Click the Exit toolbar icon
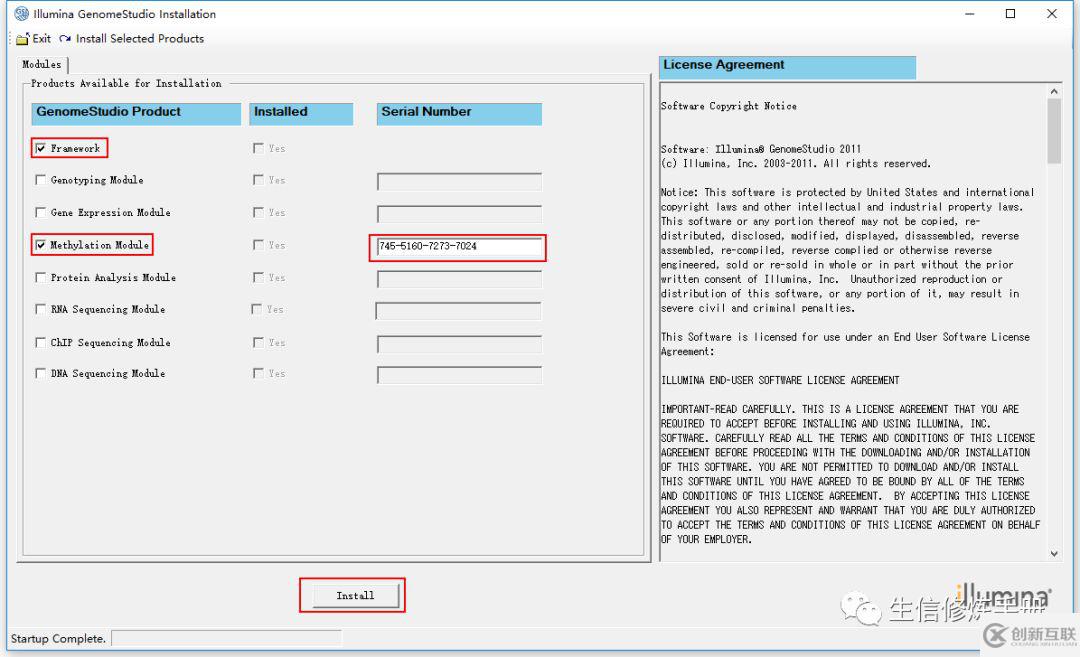This screenshot has height=657, width=1080. 23,39
